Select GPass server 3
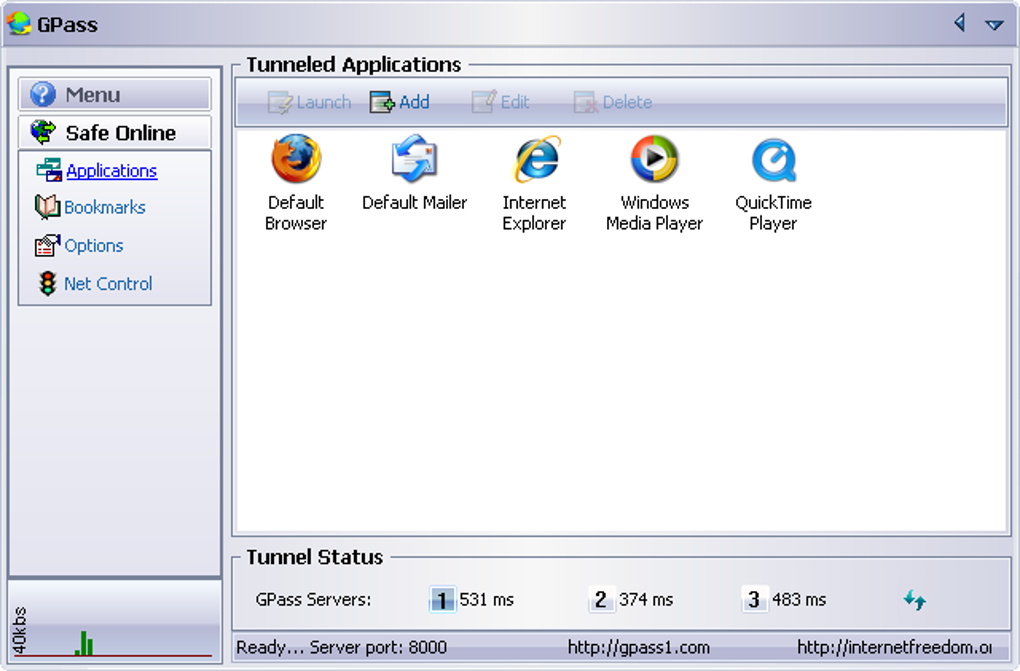The width and height of the screenshot is (1020, 671). pyautogui.click(x=754, y=599)
